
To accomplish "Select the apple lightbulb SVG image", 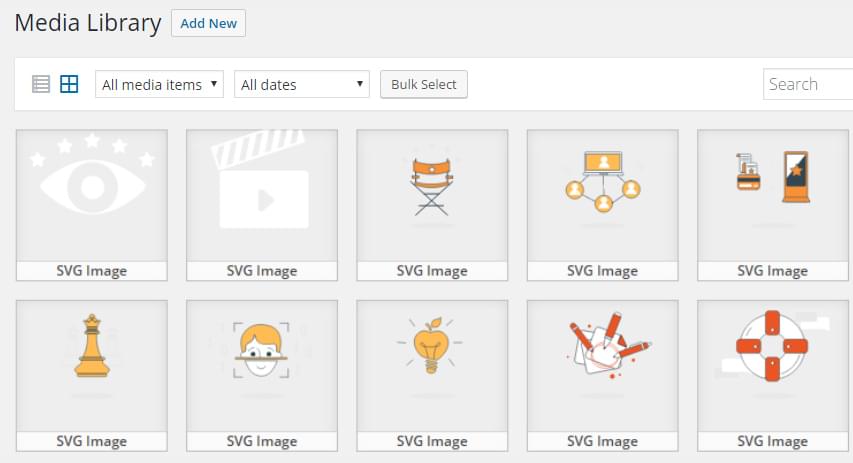I will pos(432,366).
